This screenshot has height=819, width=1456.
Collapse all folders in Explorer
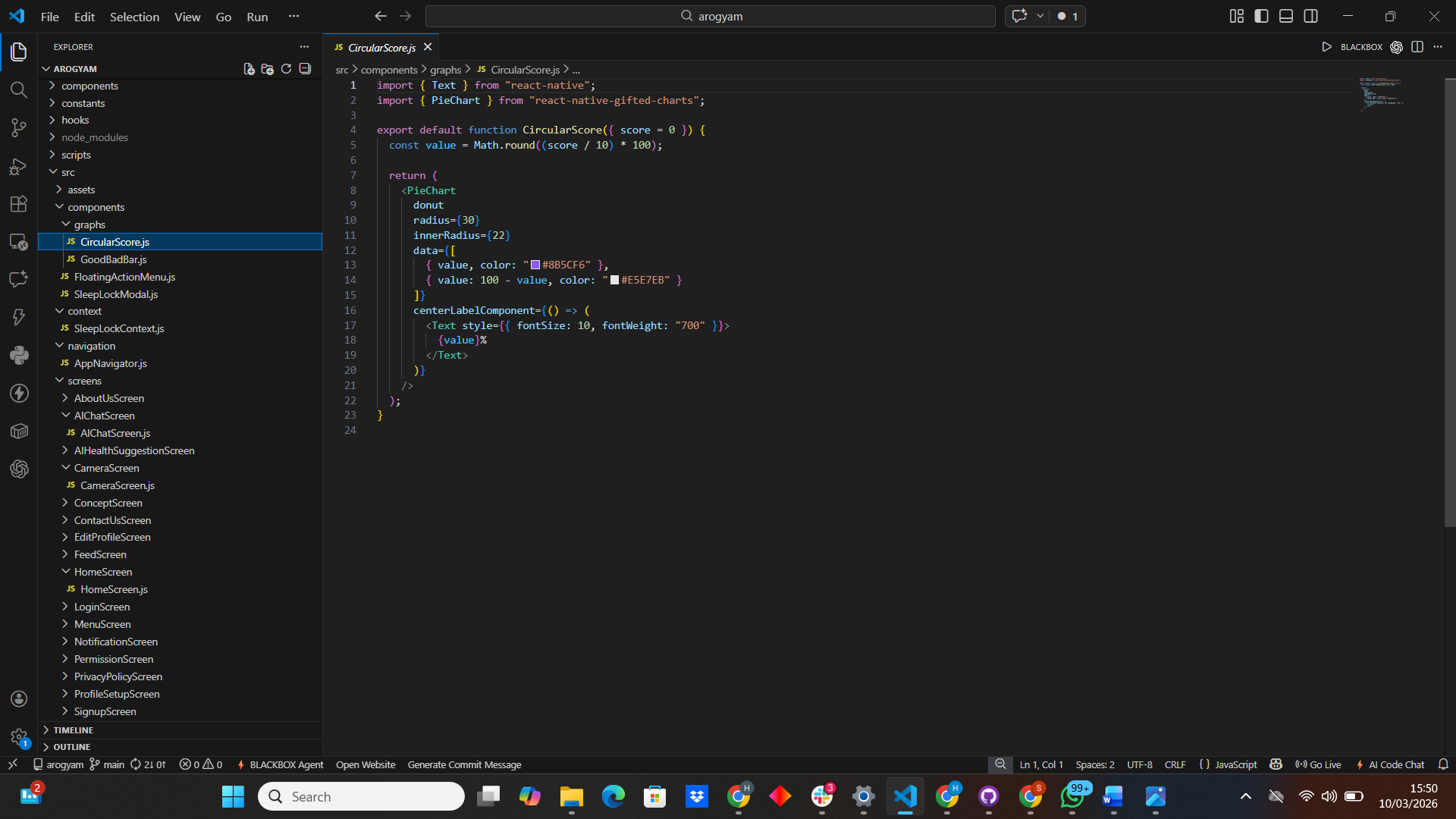point(305,69)
